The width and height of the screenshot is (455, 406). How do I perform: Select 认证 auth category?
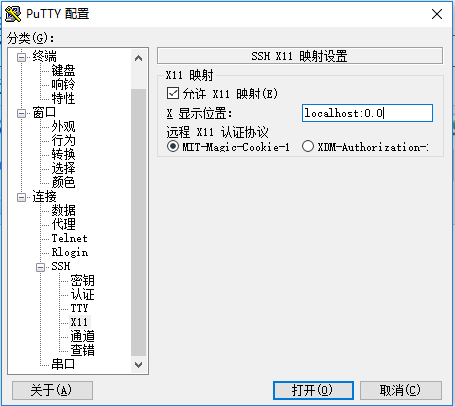(83, 294)
